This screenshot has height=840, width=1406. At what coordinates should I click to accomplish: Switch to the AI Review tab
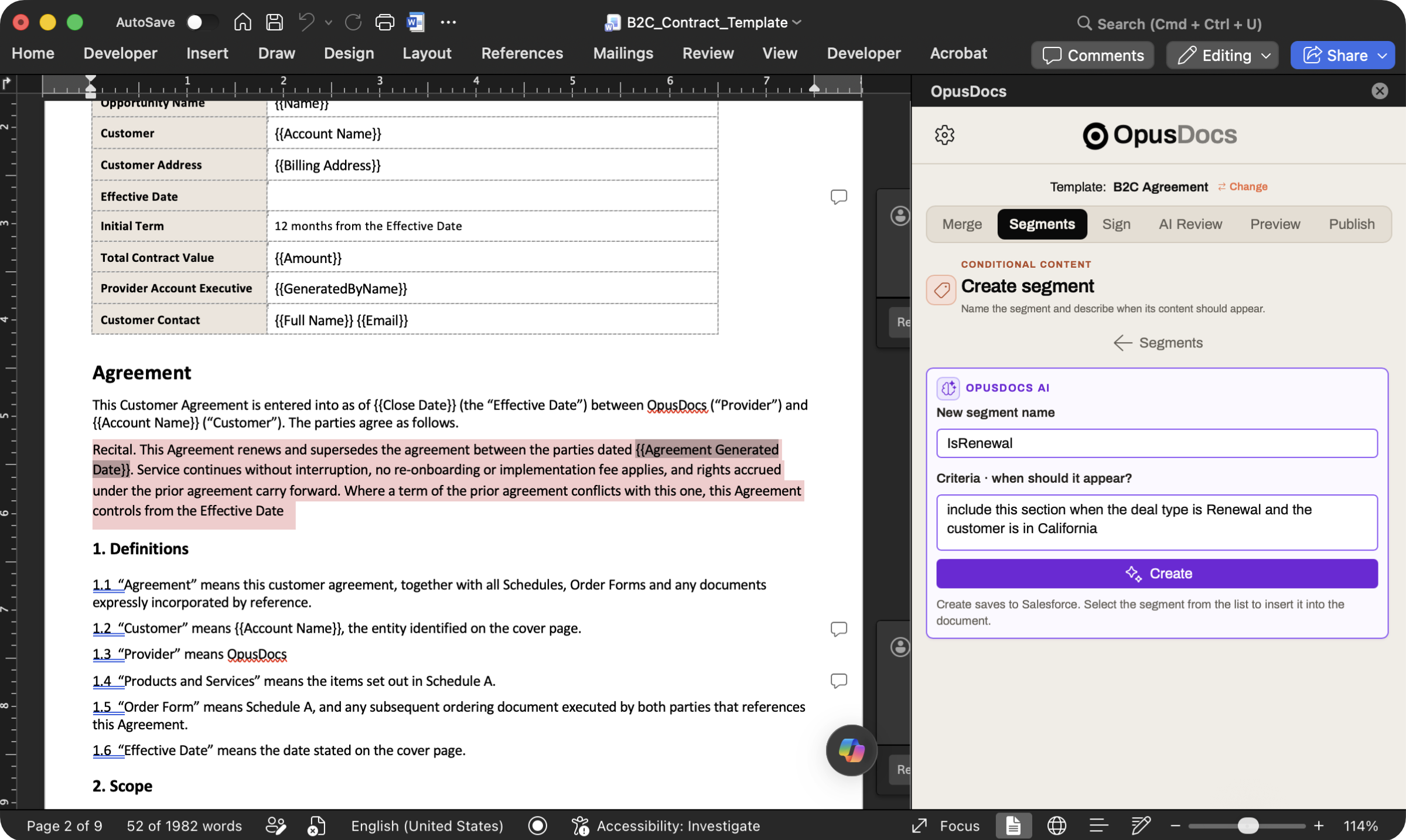(1190, 224)
